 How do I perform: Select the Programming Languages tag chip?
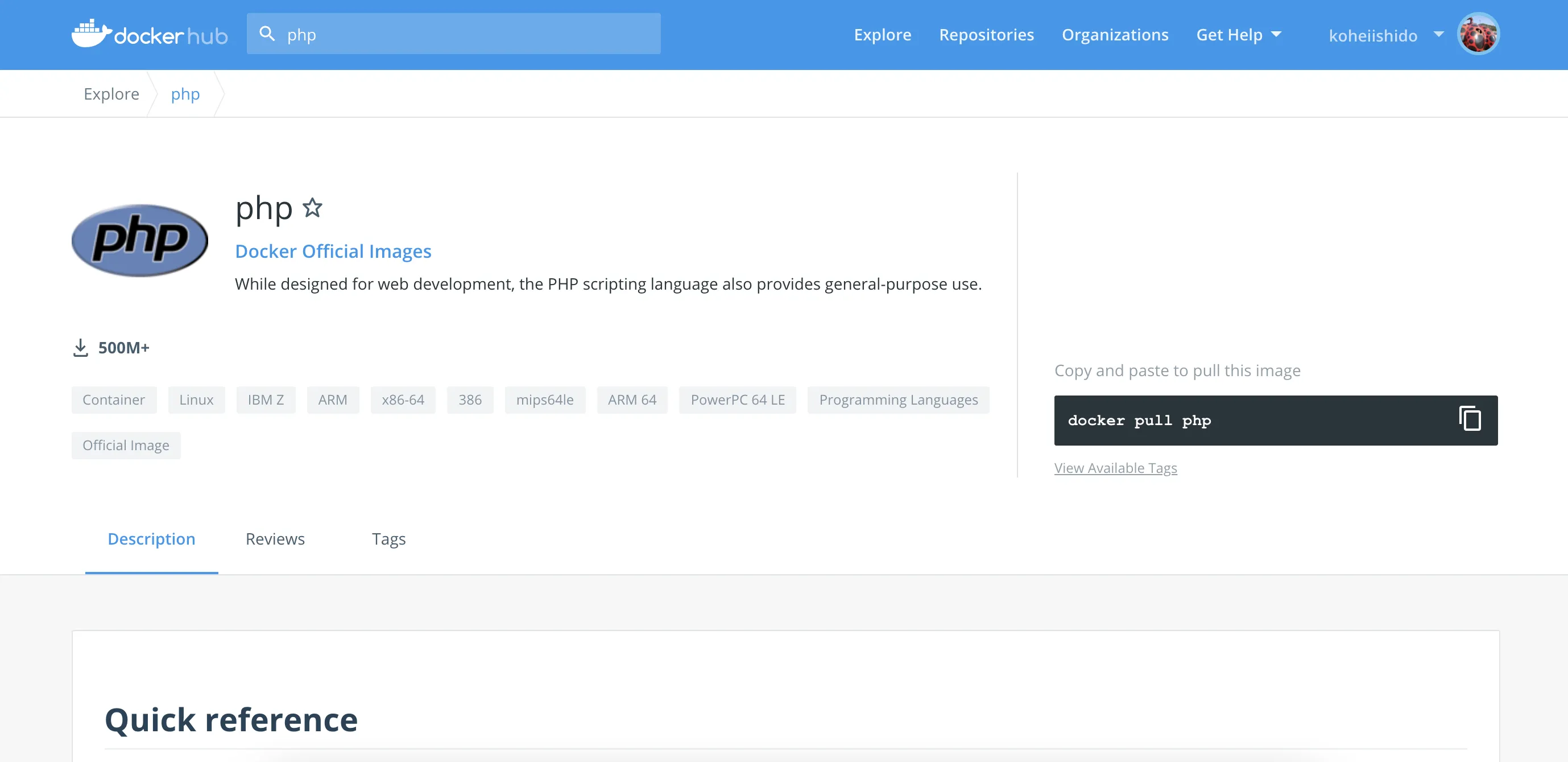click(898, 399)
